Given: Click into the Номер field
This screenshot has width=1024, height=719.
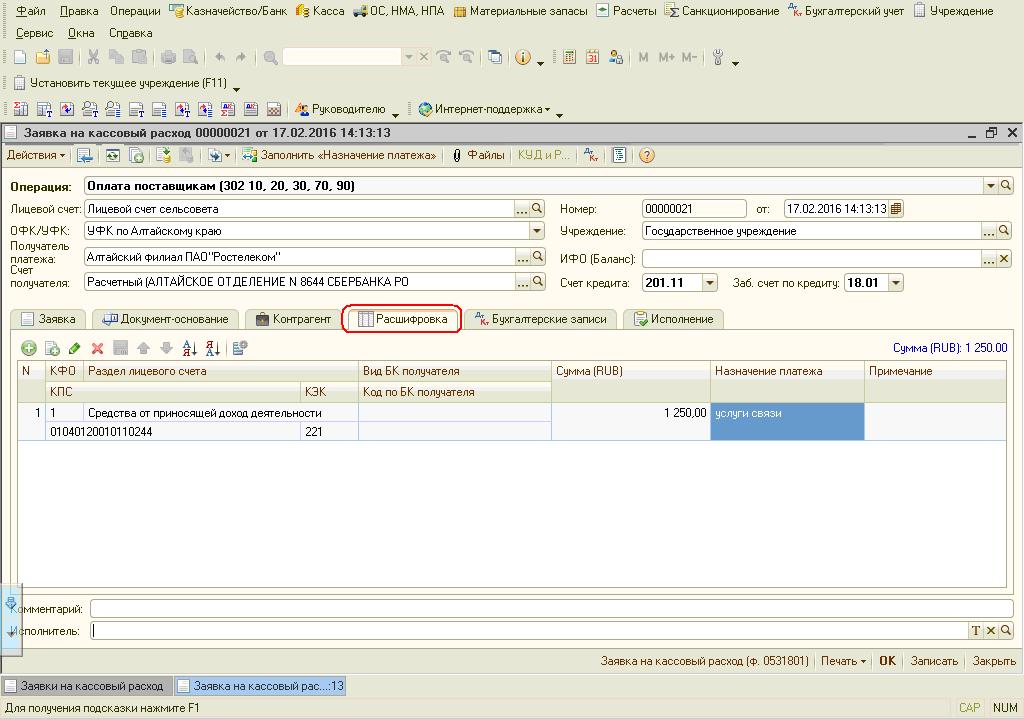Looking at the screenshot, I should [x=694, y=209].
